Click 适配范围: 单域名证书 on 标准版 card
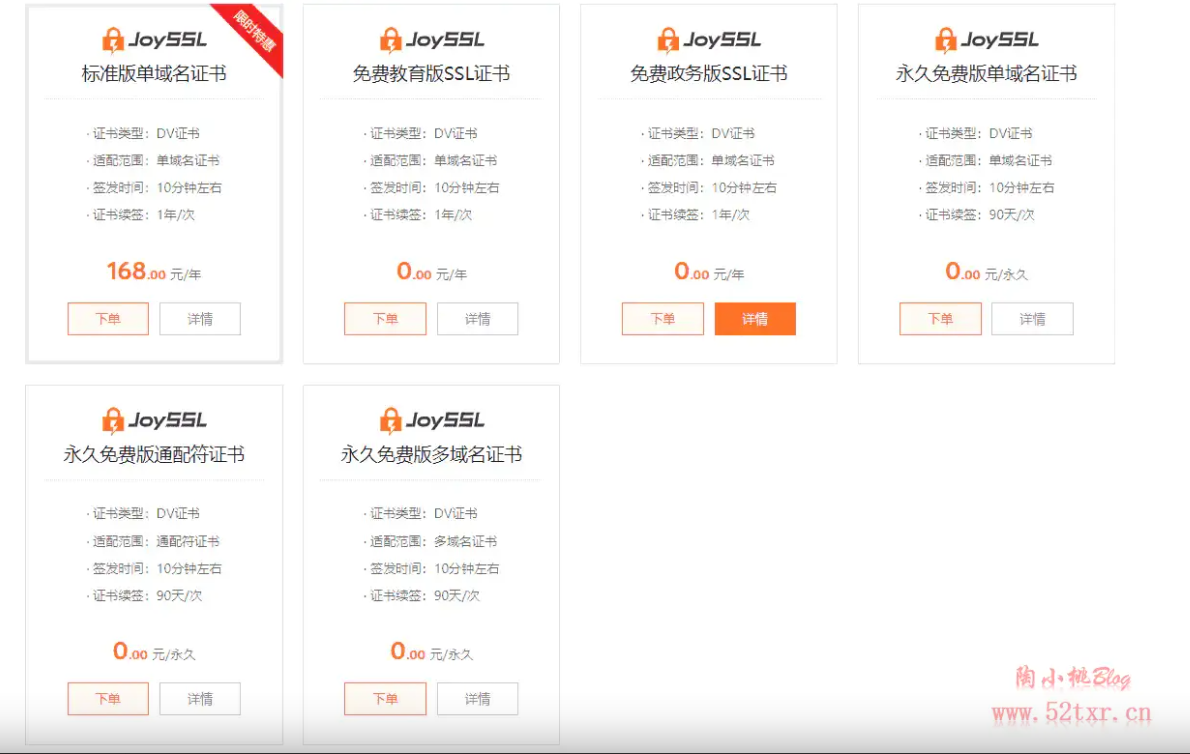Screen dimensions: 1190x754 point(154,160)
